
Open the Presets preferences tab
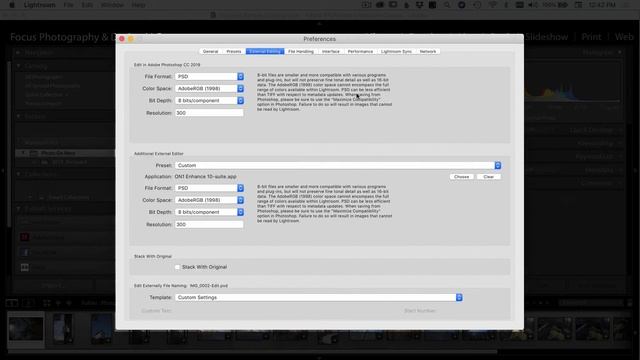tap(234, 51)
